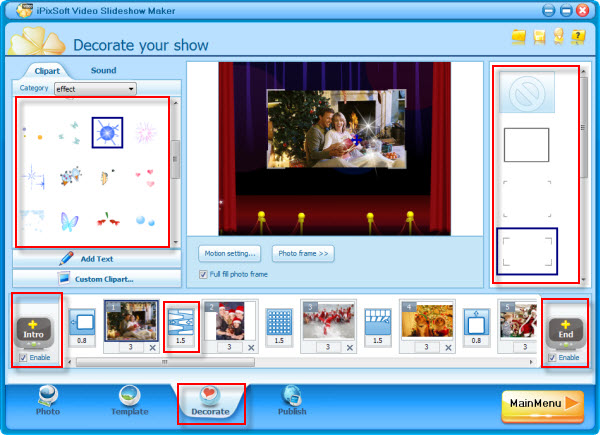Add an End clip
600x435 pixels.
point(566,331)
